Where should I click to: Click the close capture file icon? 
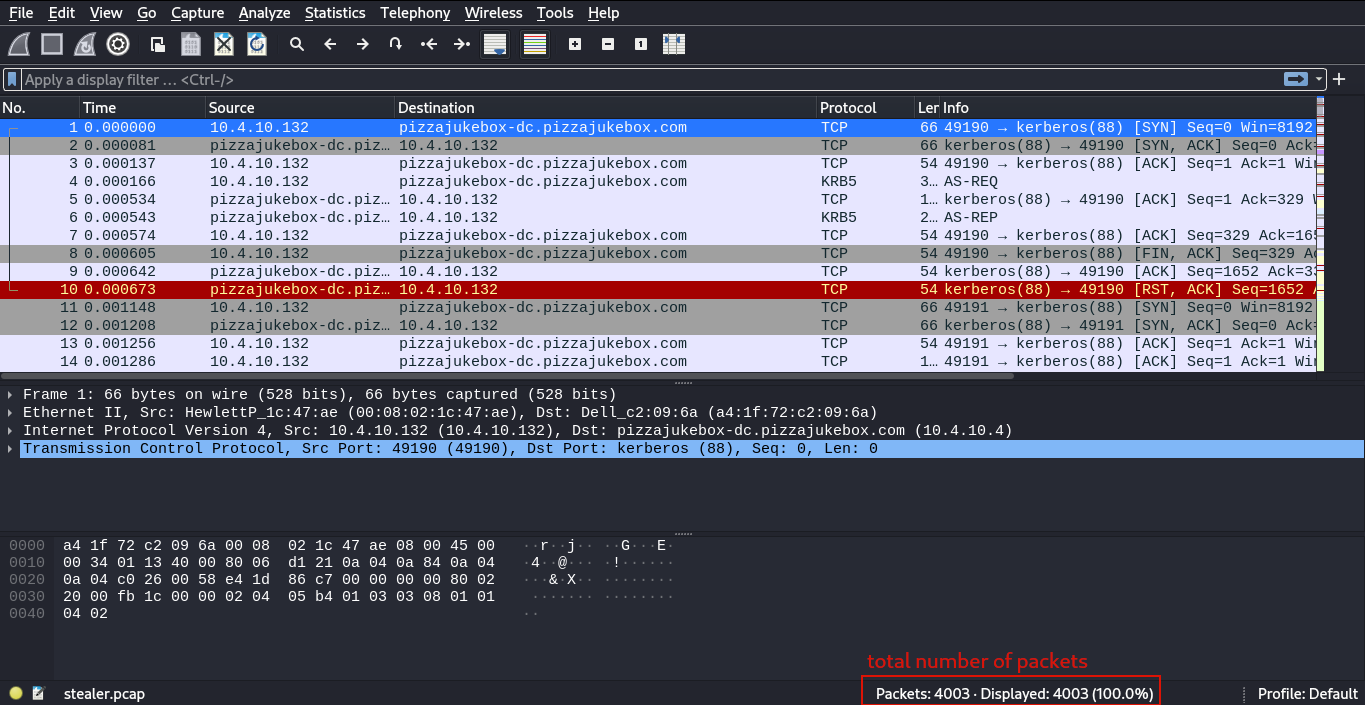(224, 44)
